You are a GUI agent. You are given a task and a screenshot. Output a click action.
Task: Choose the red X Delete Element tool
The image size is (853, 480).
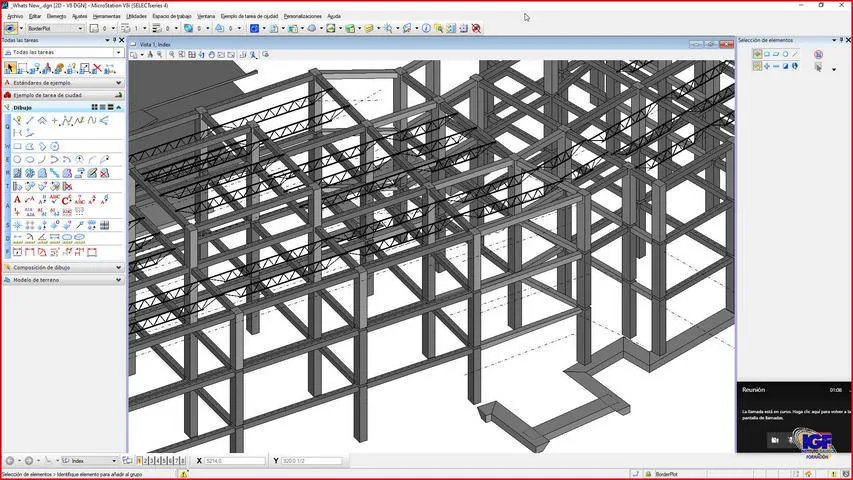pyautogui.click(x=97, y=68)
